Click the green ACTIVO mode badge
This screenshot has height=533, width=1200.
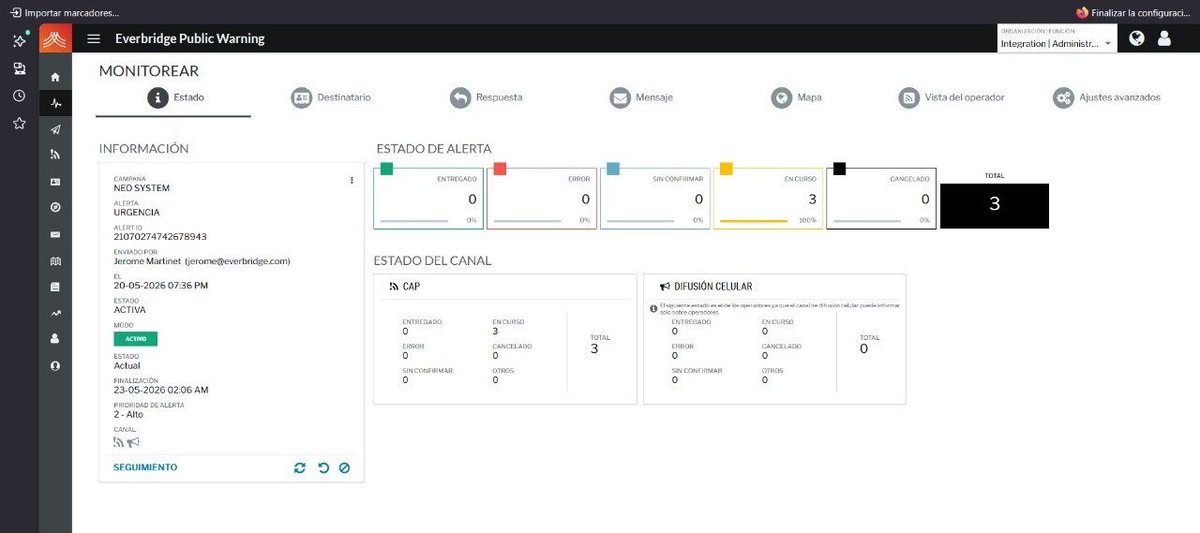[135, 339]
